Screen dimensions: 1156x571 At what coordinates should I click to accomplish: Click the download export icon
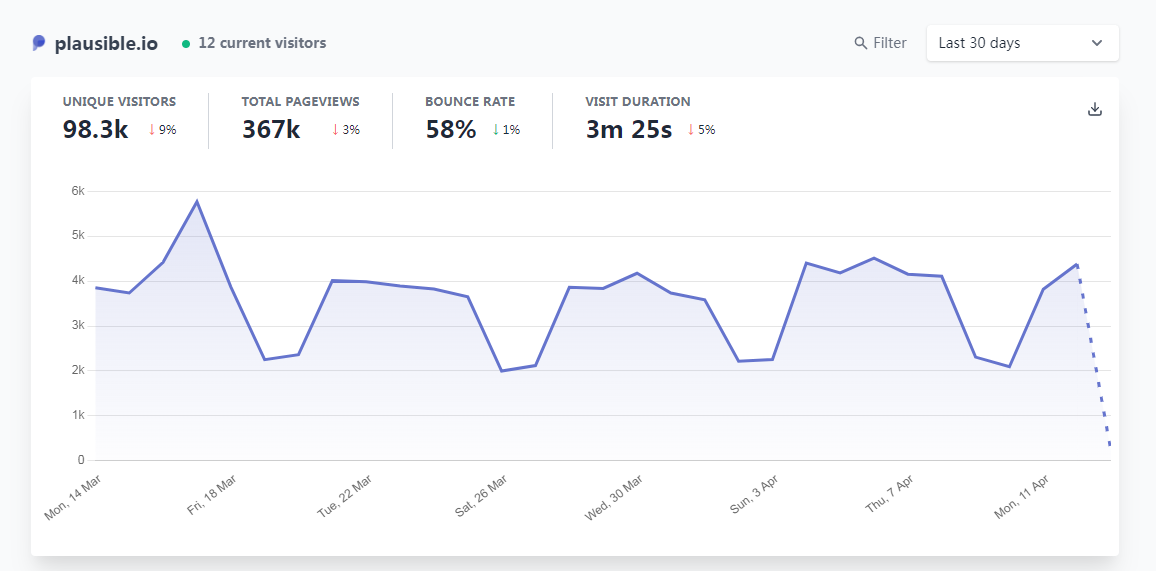coord(1095,110)
